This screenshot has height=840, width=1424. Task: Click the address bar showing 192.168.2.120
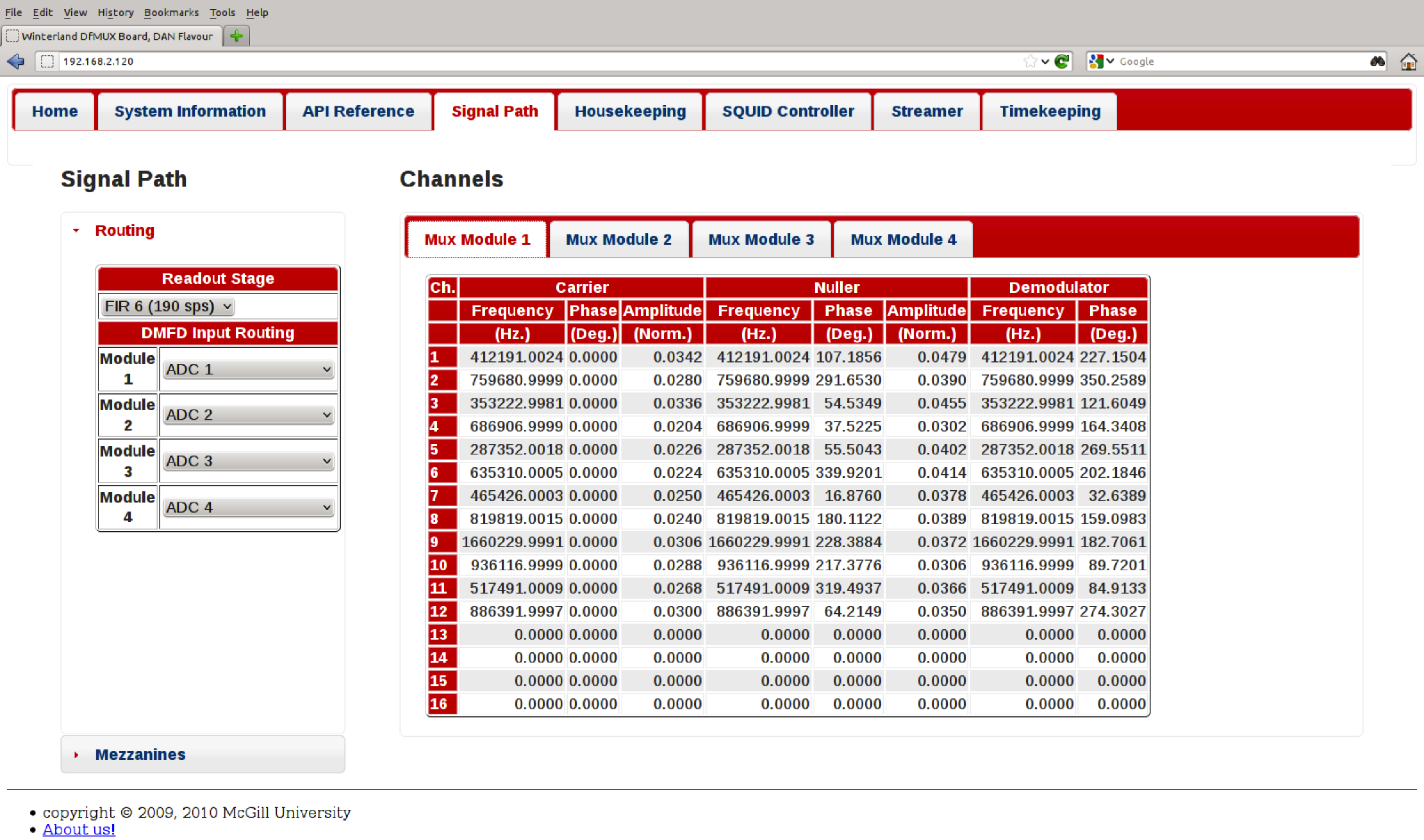pos(538,62)
